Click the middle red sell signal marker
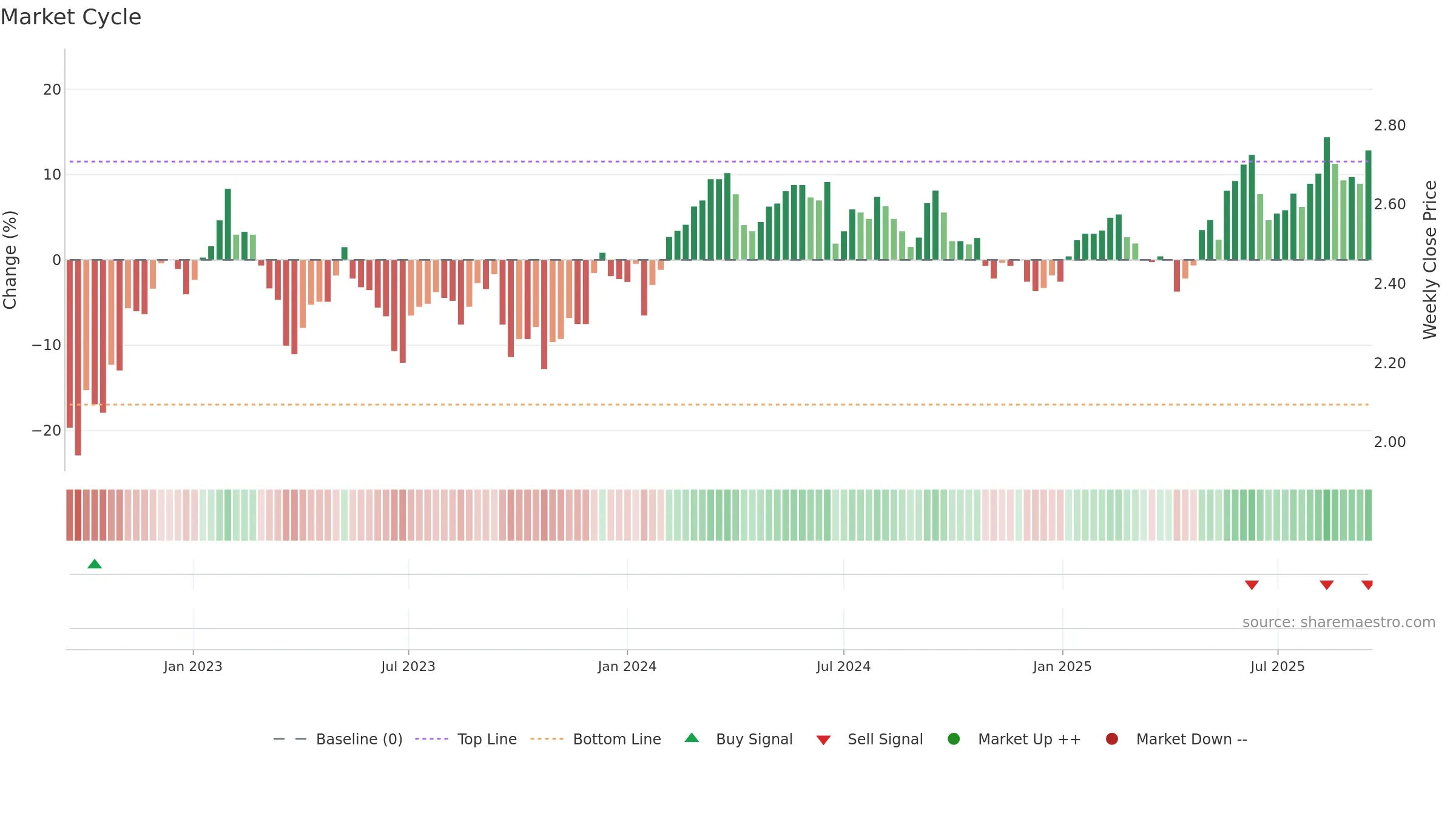The image size is (1456, 819). 1327,585
